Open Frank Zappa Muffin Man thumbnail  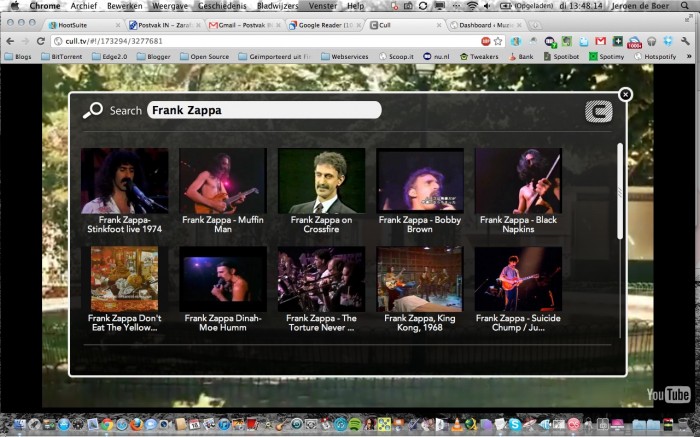point(223,181)
